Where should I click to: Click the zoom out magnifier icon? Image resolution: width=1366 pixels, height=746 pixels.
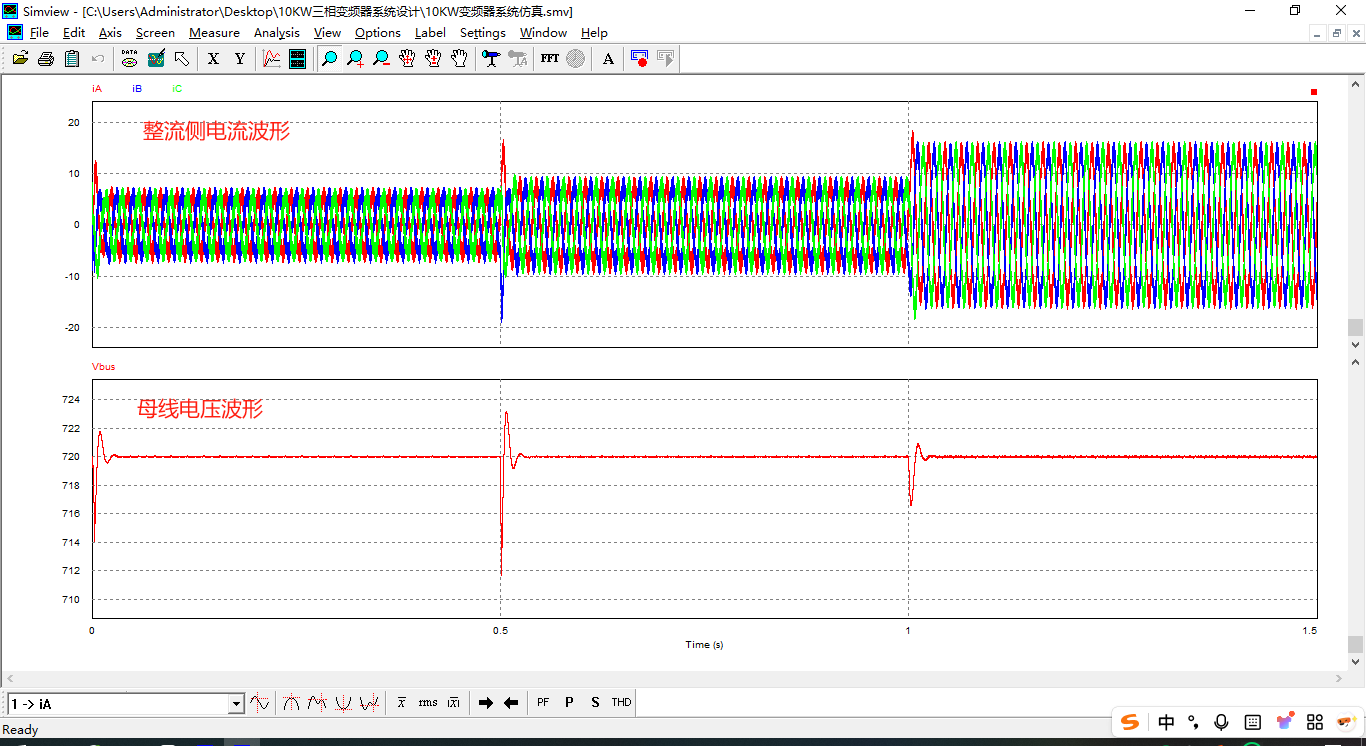click(381, 59)
